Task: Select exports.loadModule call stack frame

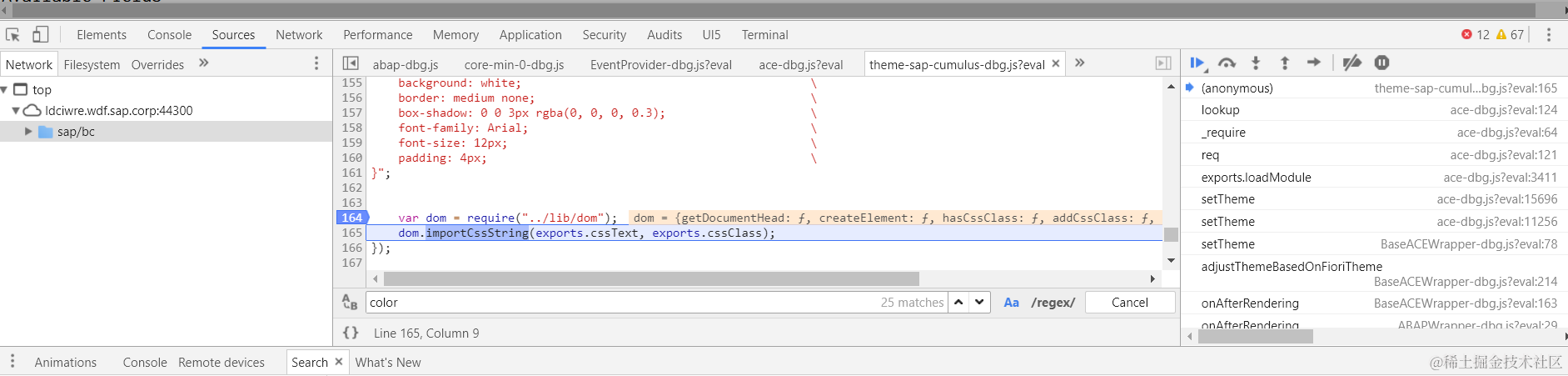Action: pos(1374,177)
